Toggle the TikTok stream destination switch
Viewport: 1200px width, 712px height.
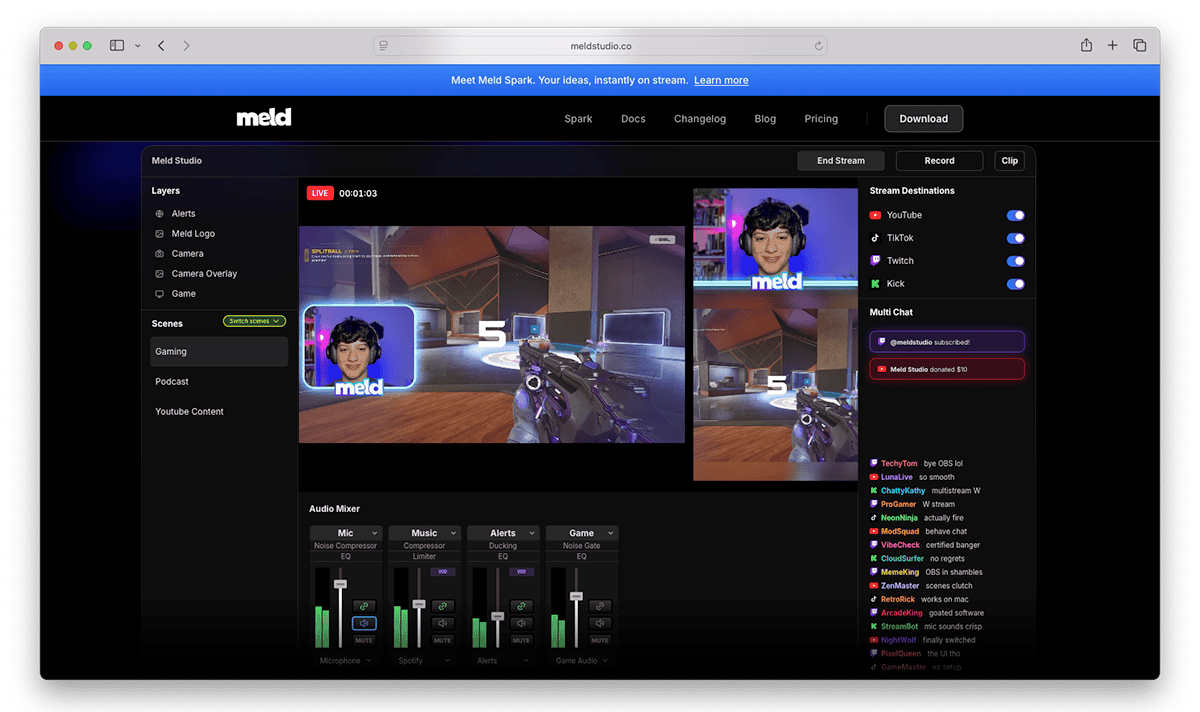click(x=1015, y=238)
